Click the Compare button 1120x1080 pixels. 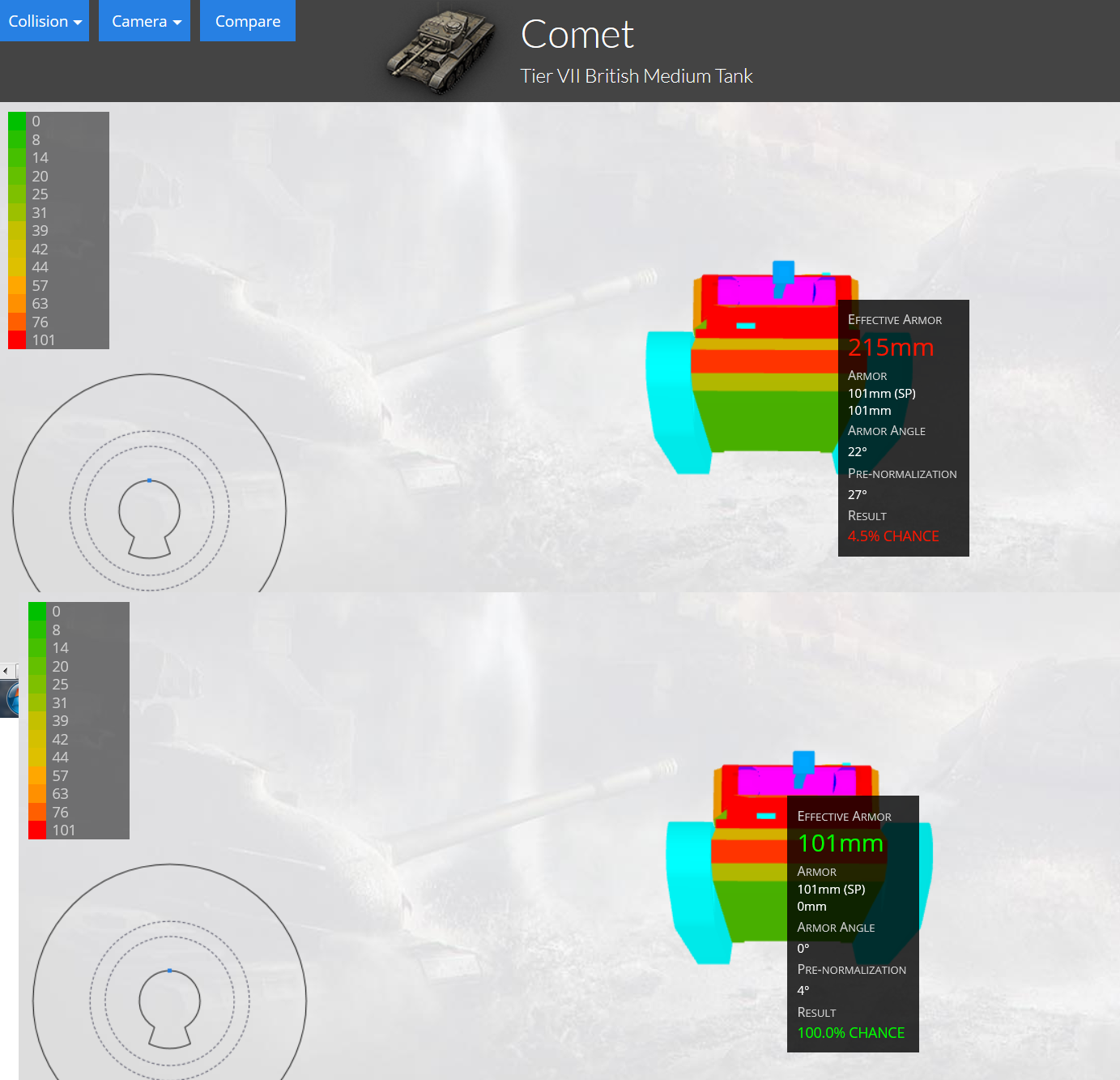tap(248, 21)
